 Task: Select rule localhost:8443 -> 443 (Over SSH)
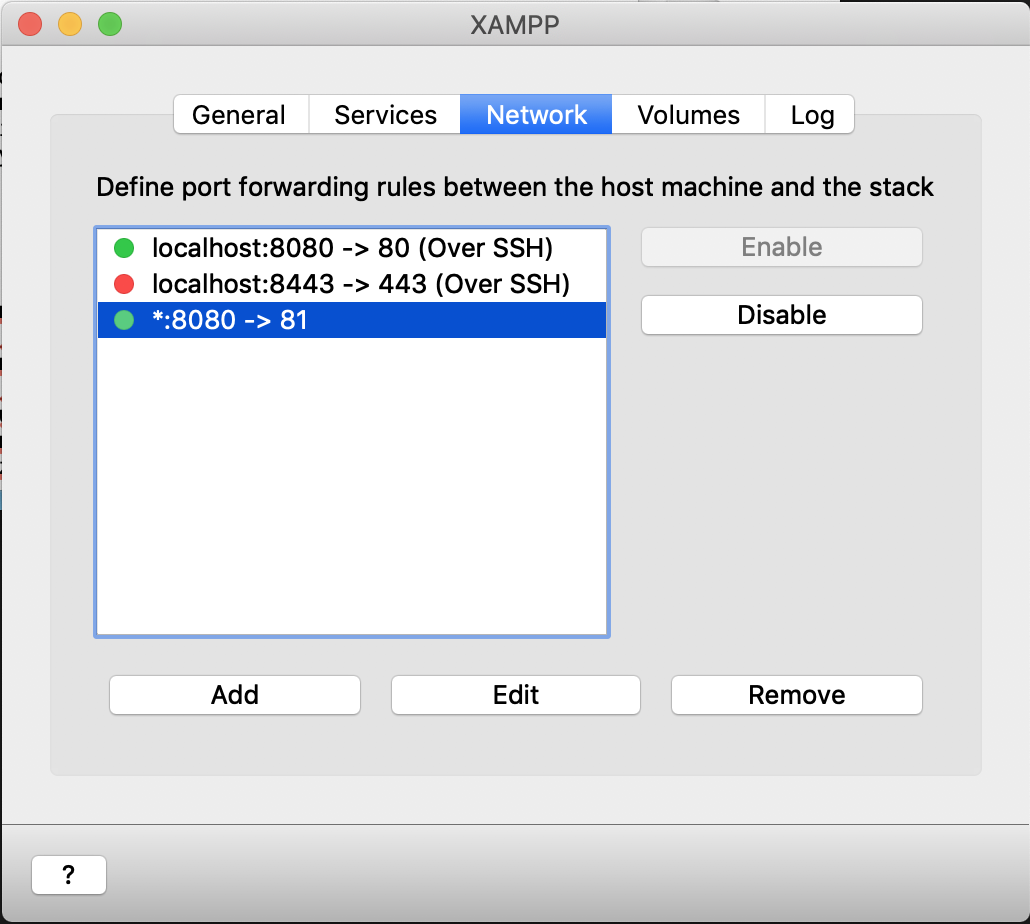pos(351,284)
